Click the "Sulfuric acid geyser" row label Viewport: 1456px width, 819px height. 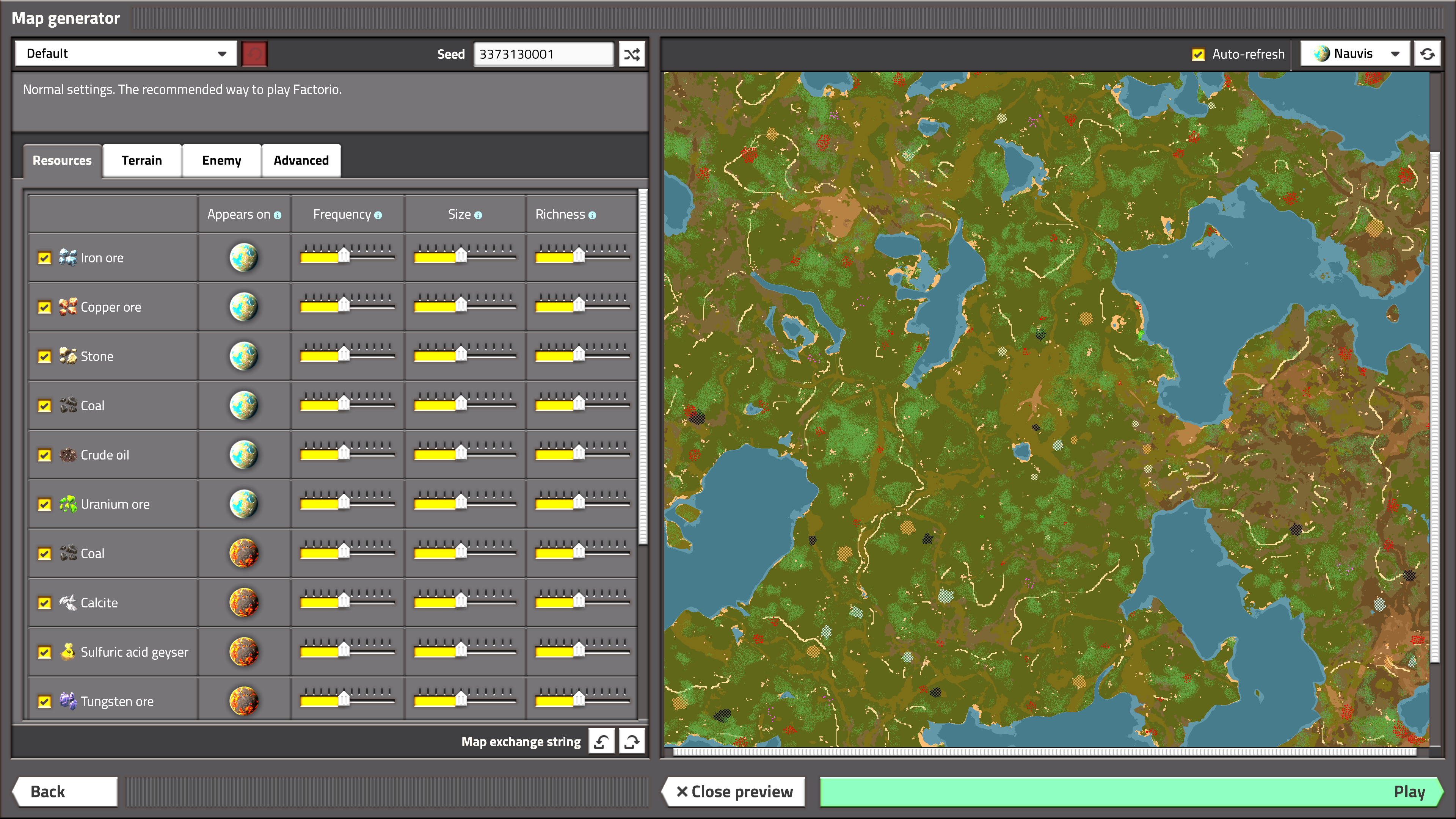(134, 652)
